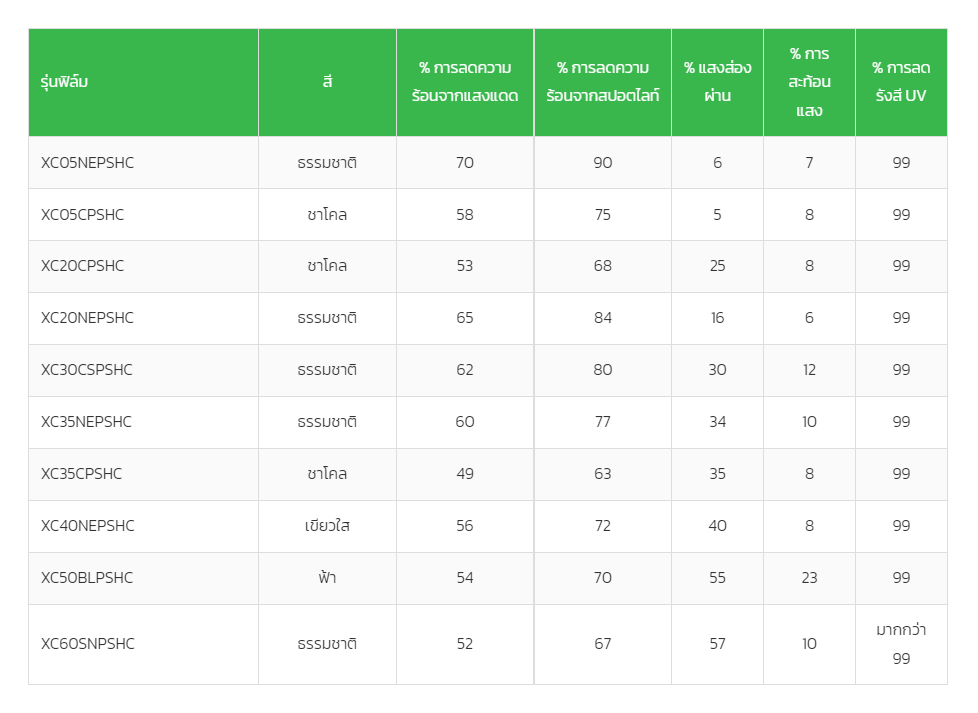Click light transmission 30 for XC30CSPSHC
Viewport: 978px width, 713px height.
coord(717,370)
